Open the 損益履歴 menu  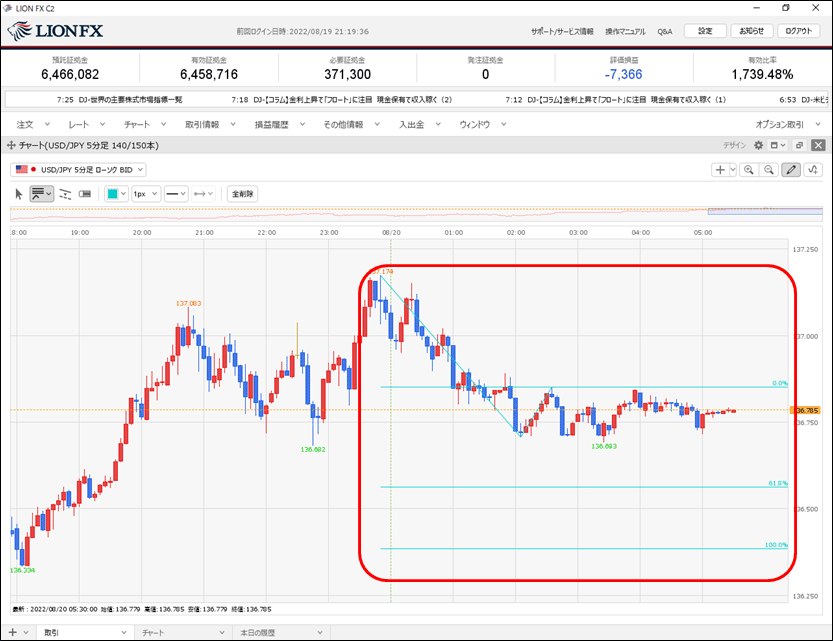[279, 124]
